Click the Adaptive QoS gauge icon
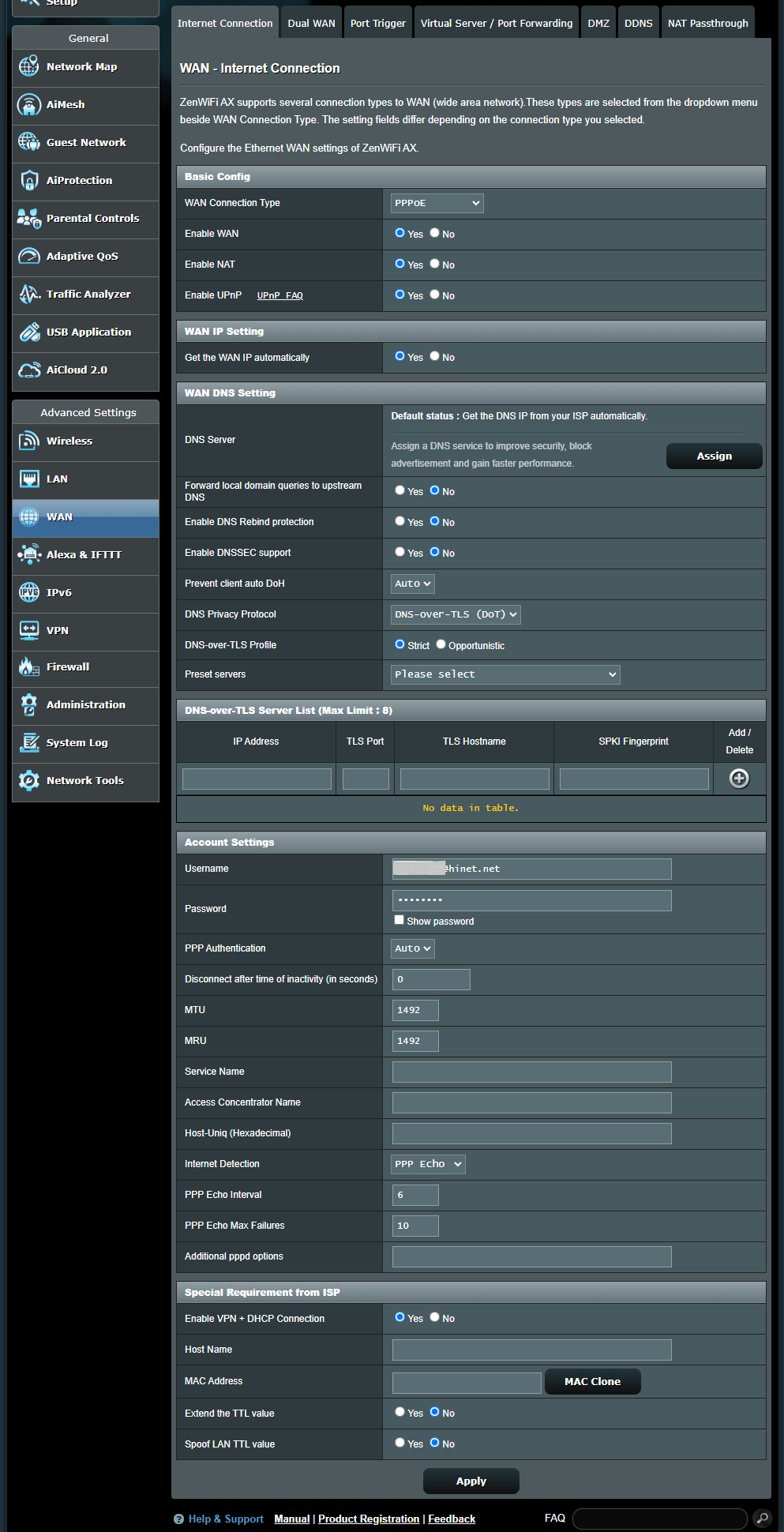This screenshot has width=784, height=1532. coord(29,256)
